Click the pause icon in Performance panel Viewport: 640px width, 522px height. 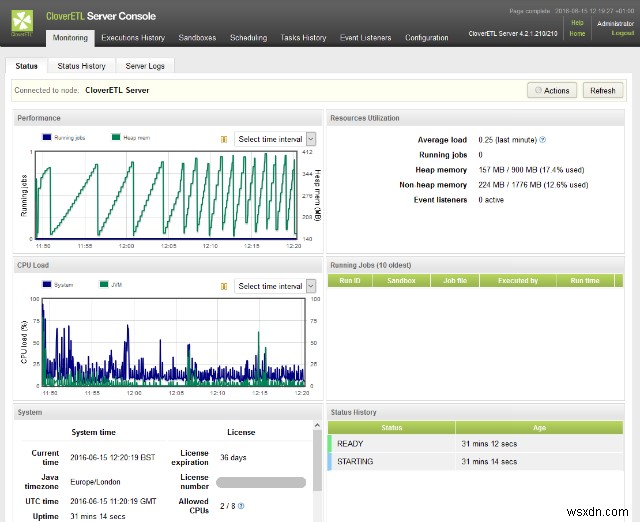[x=224, y=140]
